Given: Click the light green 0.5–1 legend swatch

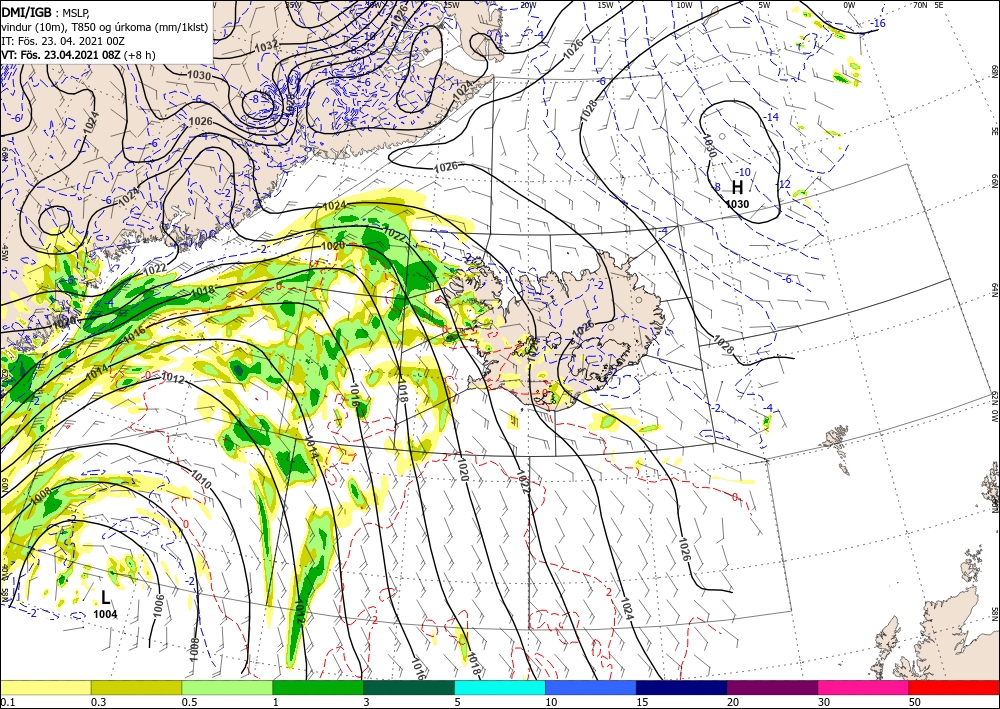Looking at the screenshot, I should pyautogui.click(x=227, y=687).
